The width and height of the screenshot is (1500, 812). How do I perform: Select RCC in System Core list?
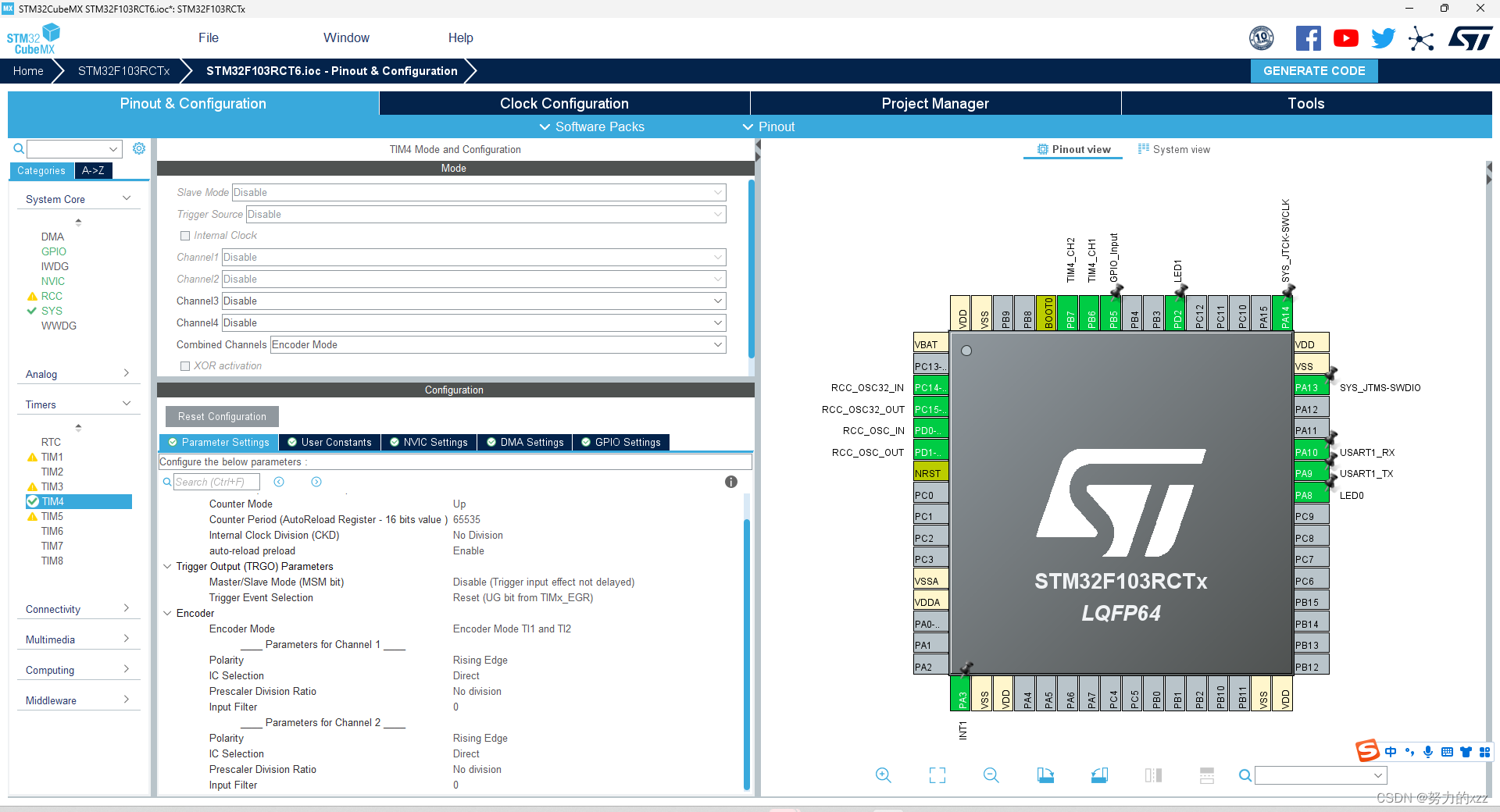pyautogui.click(x=52, y=296)
